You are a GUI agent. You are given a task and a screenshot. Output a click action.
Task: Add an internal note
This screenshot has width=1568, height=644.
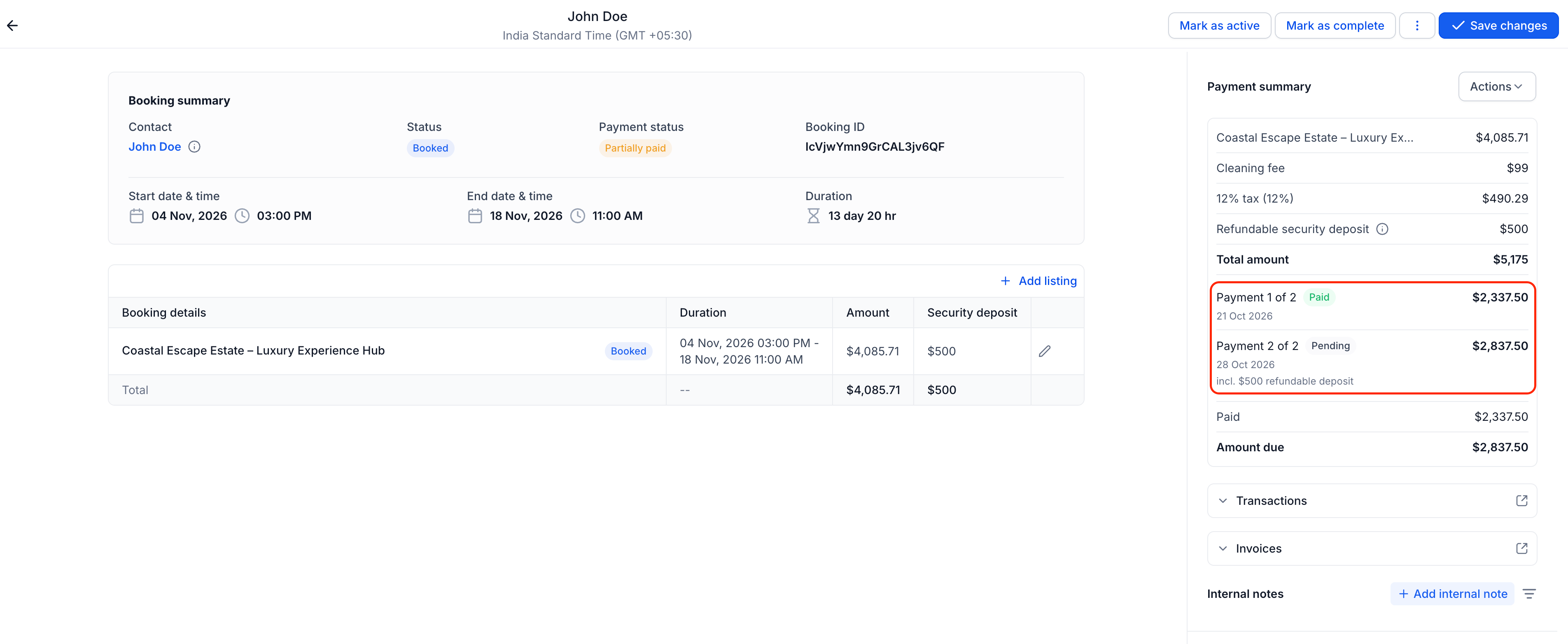click(x=1452, y=593)
